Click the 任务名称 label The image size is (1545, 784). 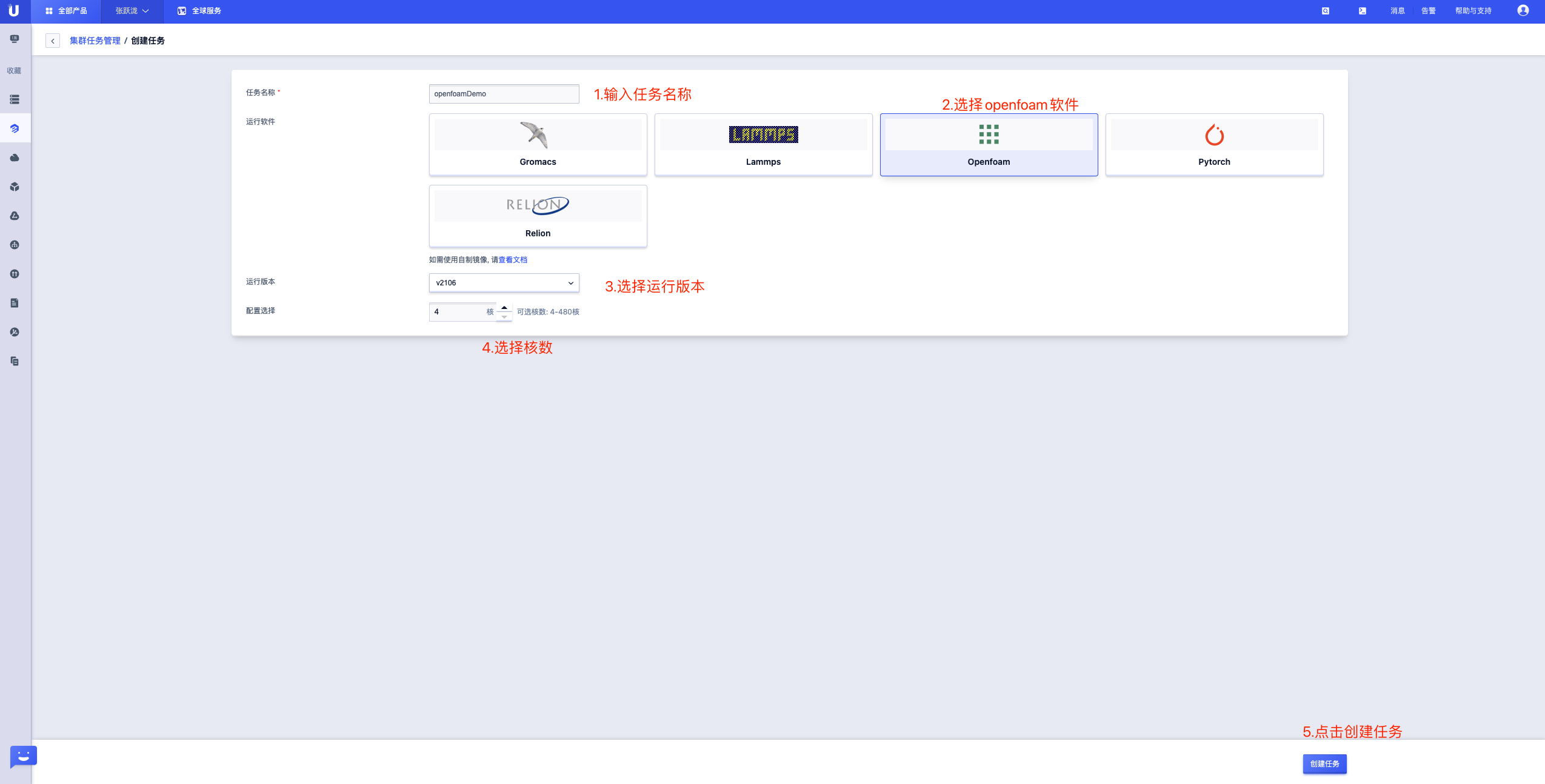[261, 93]
